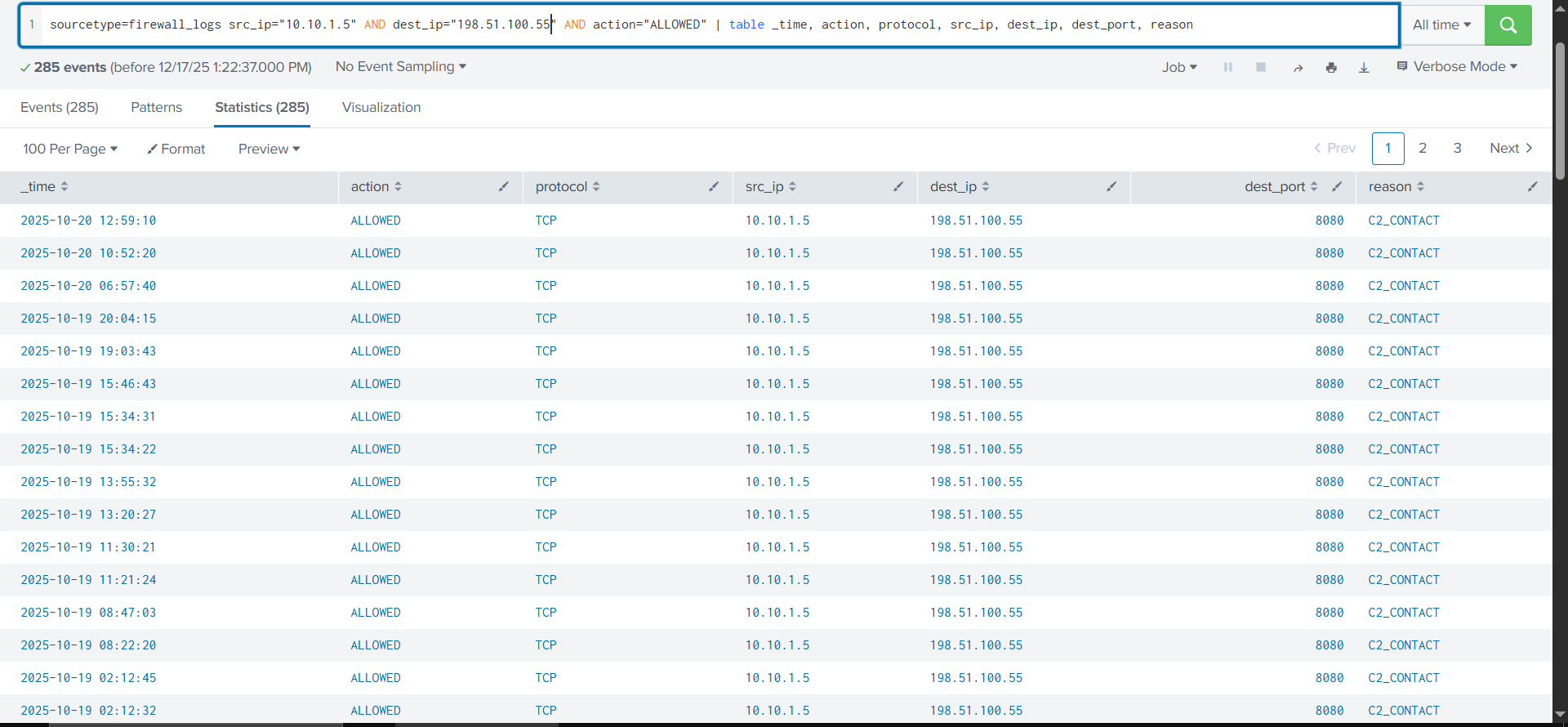The image size is (1568, 727).
Task: Click the Format button
Action: click(x=176, y=149)
